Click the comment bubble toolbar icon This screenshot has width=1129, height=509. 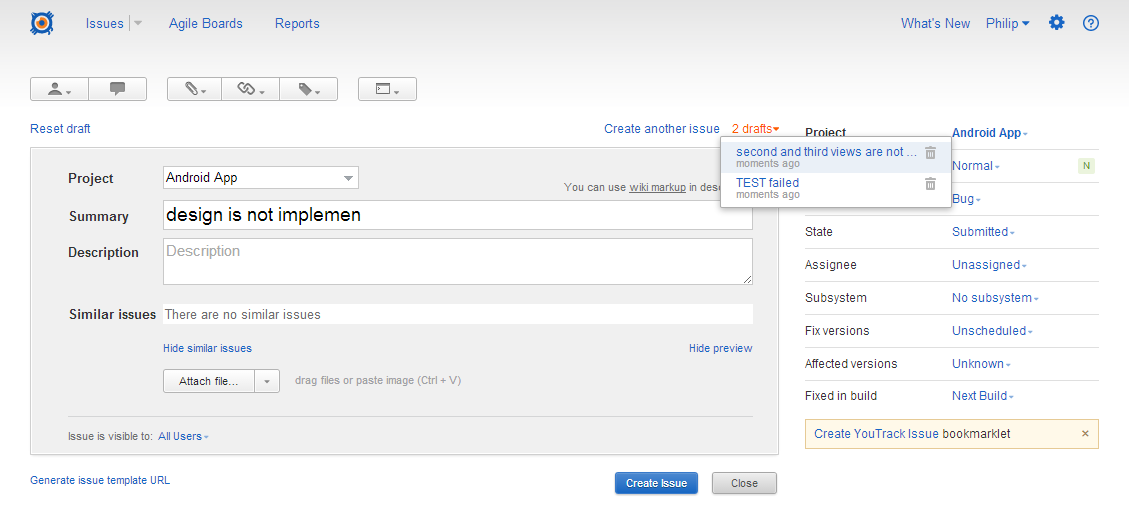click(x=117, y=89)
